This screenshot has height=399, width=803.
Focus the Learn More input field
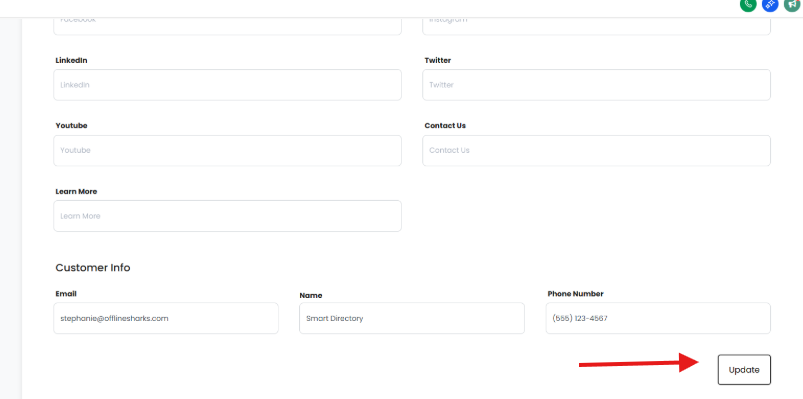point(227,216)
